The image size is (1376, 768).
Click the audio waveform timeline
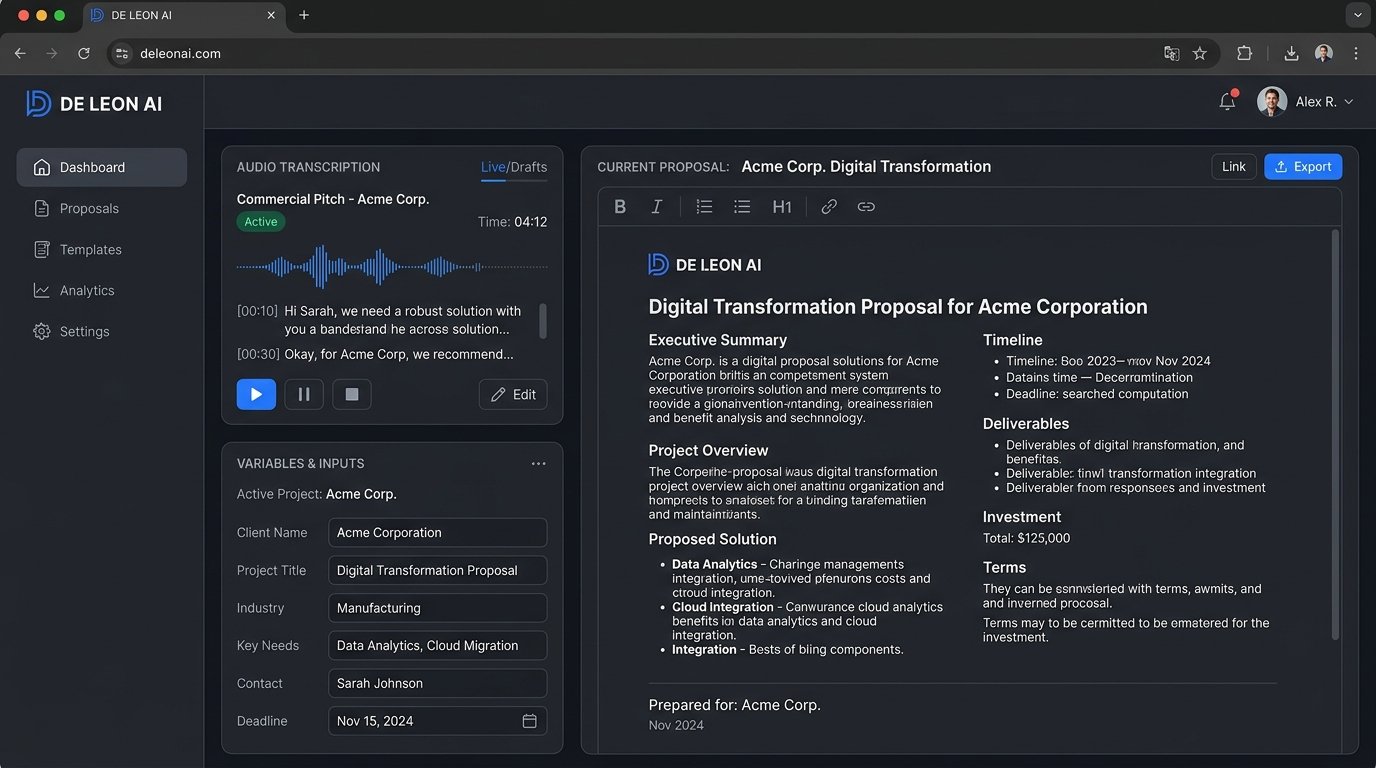392,267
